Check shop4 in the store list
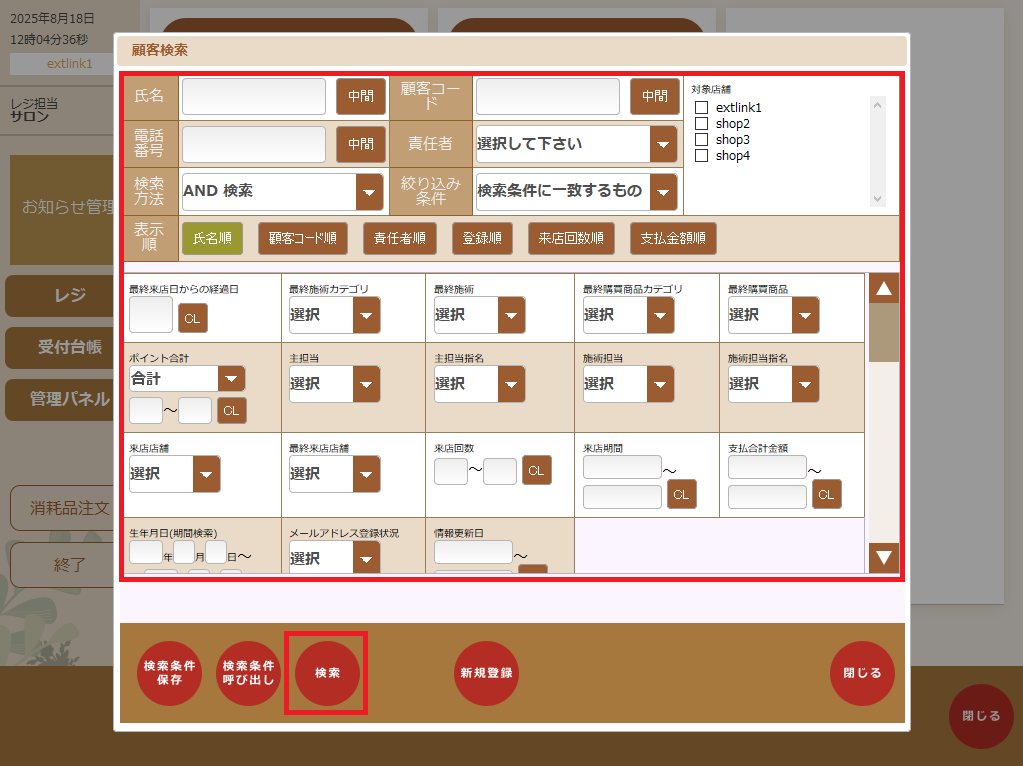Image resolution: width=1023 pixels, height=766 pixels. [701, 155]
